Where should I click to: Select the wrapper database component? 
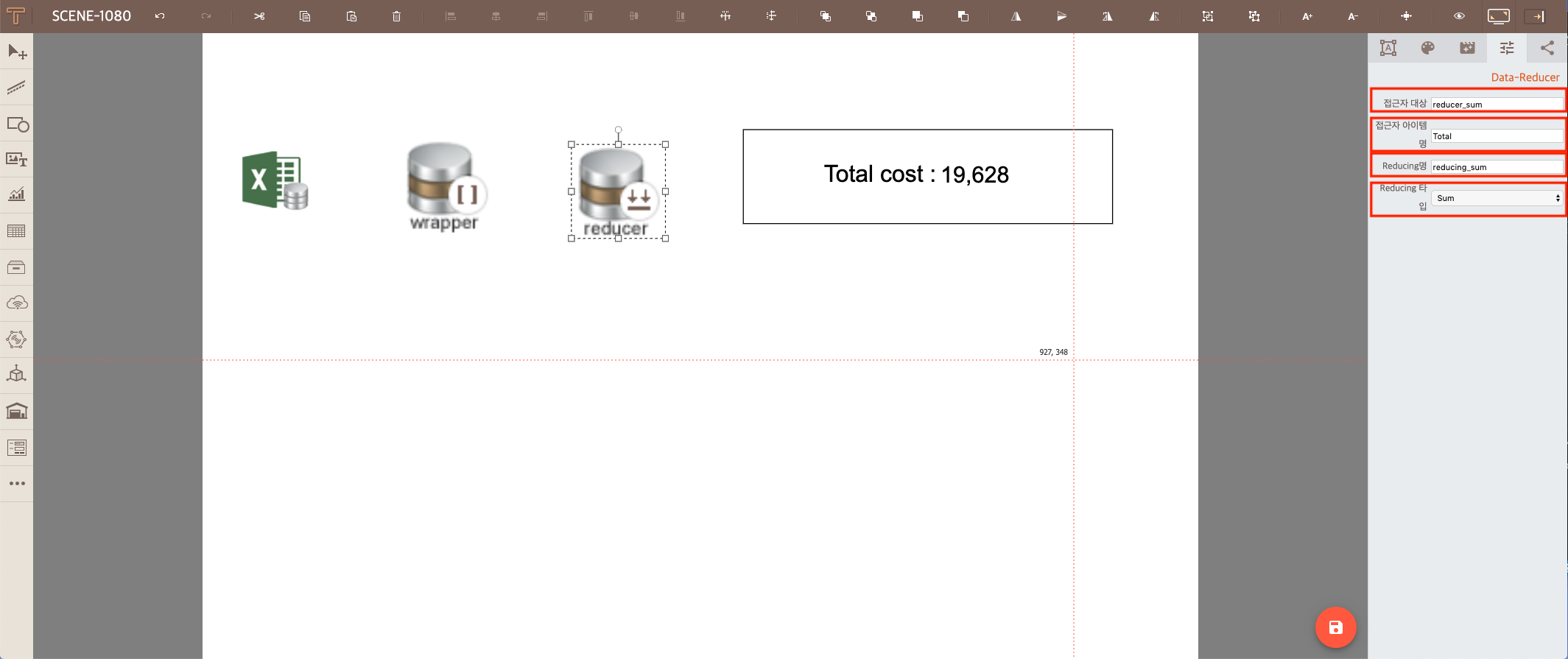pyautogui.click(x=446, y=187)
